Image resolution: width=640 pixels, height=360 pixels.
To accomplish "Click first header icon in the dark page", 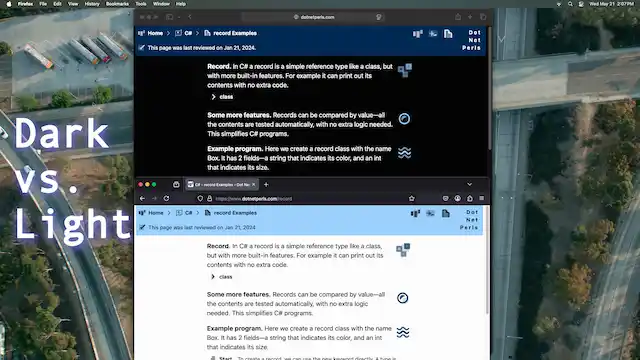I will pyautogui.click(x=418, y=34).
